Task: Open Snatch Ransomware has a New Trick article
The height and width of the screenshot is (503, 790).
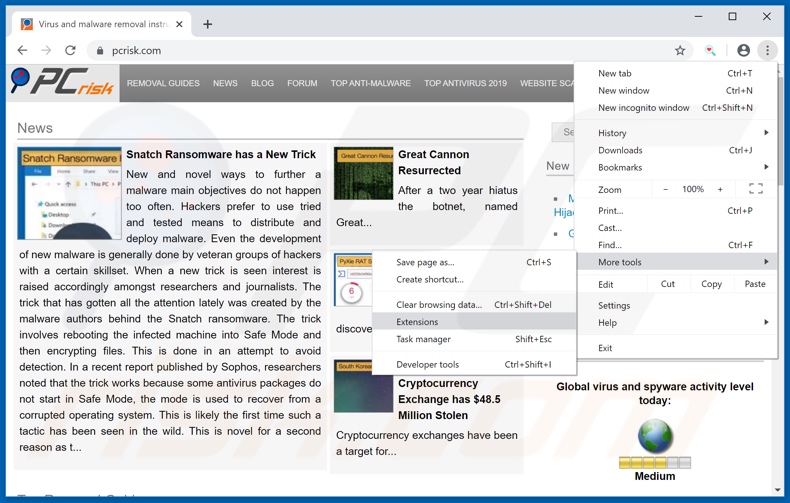Action: click(221, 154)
